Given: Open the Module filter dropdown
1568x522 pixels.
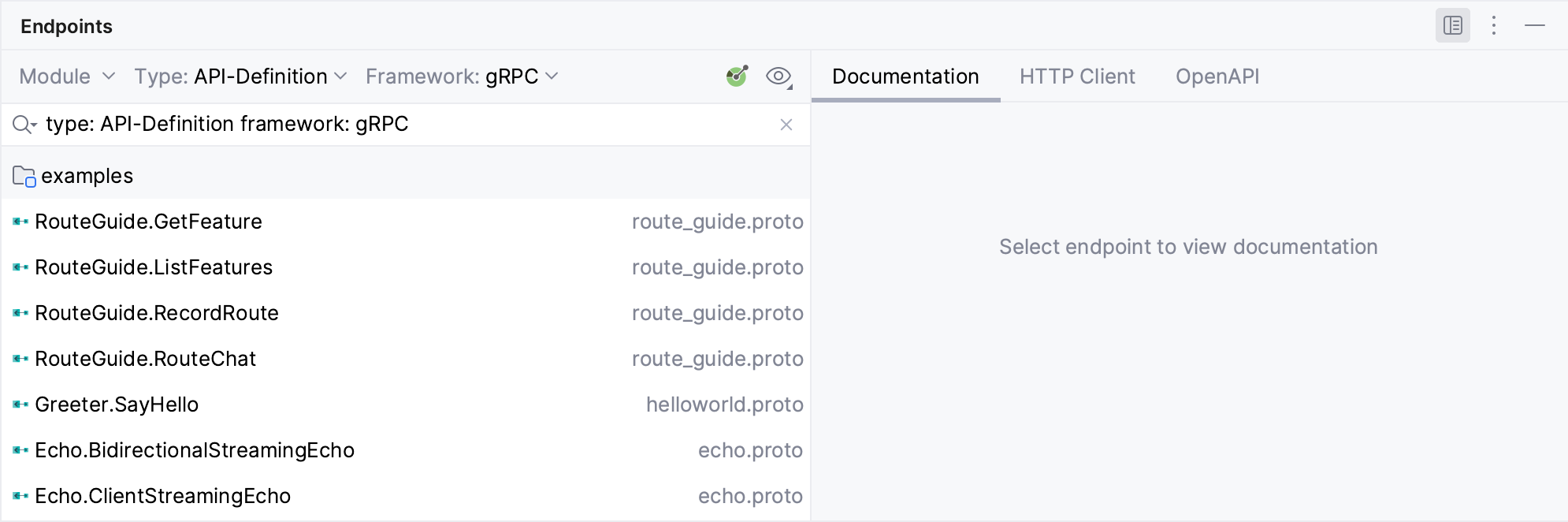Looking at the screenshot, I should [x=67, y=76].
